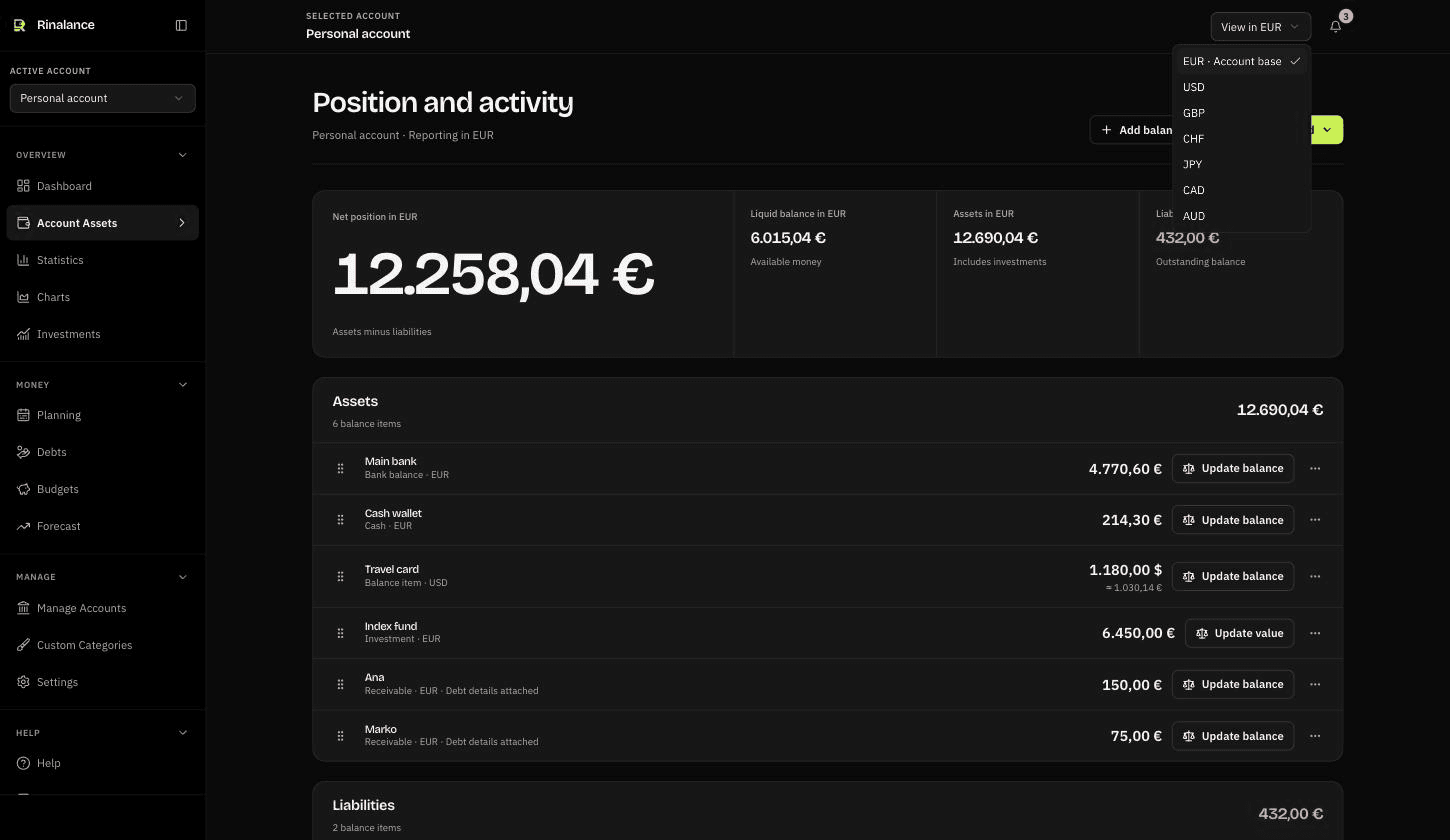Image resolution: width=1450 pixels, height=840 pixels.
Task: Open more options for Marko
Action: 1315,736
